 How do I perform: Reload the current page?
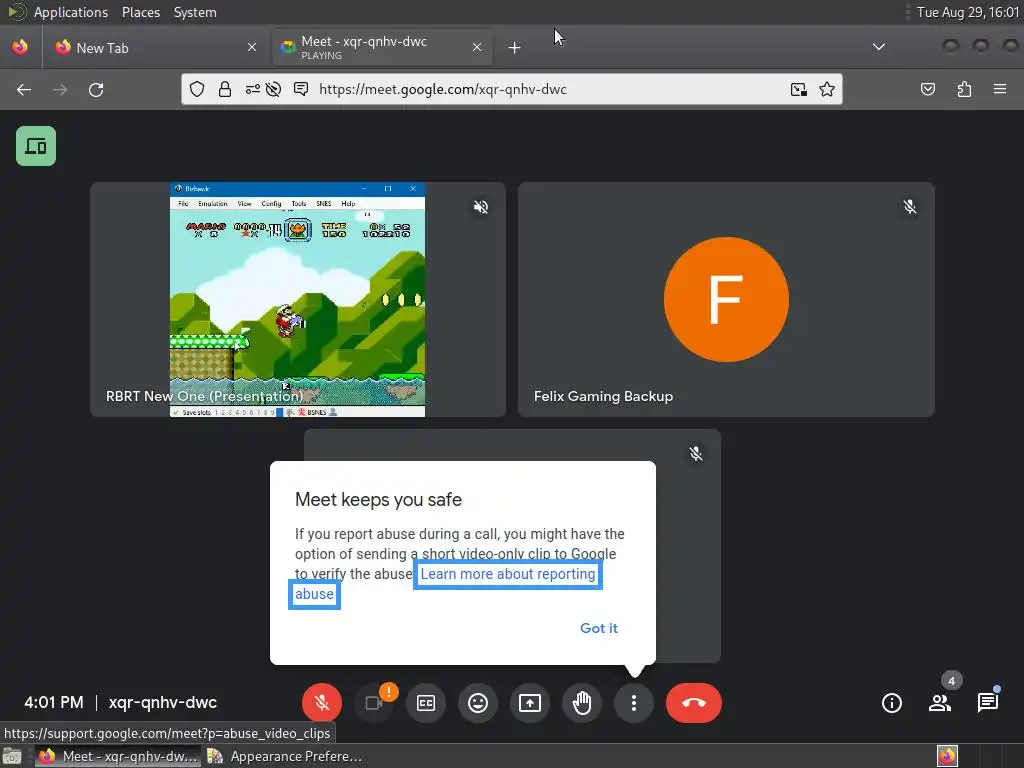[x=96, y=89]
